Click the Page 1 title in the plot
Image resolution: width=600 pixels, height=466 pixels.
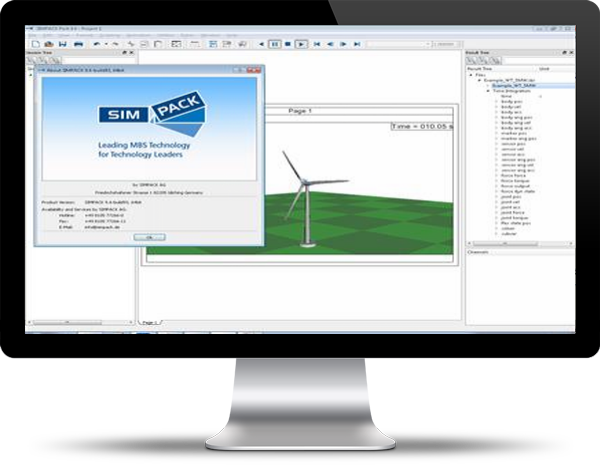tap(300, 111)
